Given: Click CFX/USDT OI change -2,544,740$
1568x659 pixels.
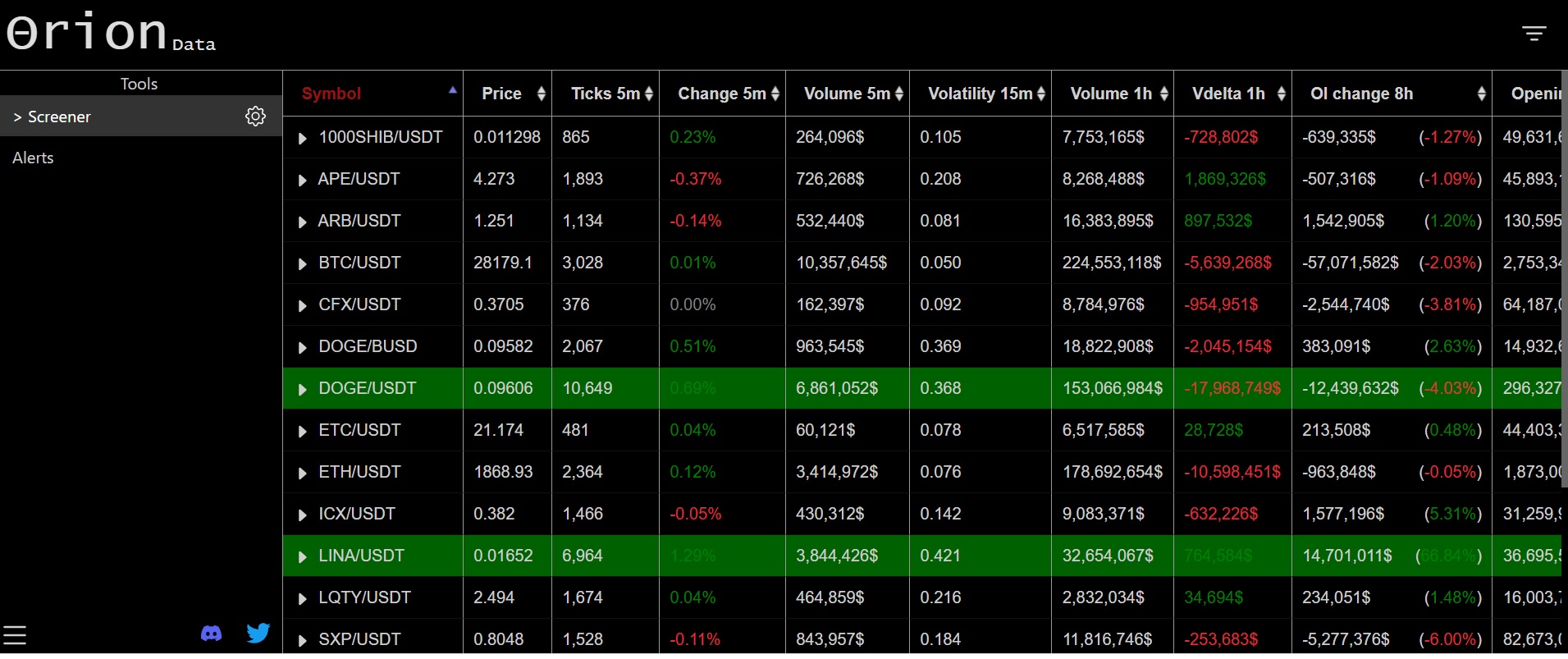Looking at the screenshot, I should point(1346,304).
